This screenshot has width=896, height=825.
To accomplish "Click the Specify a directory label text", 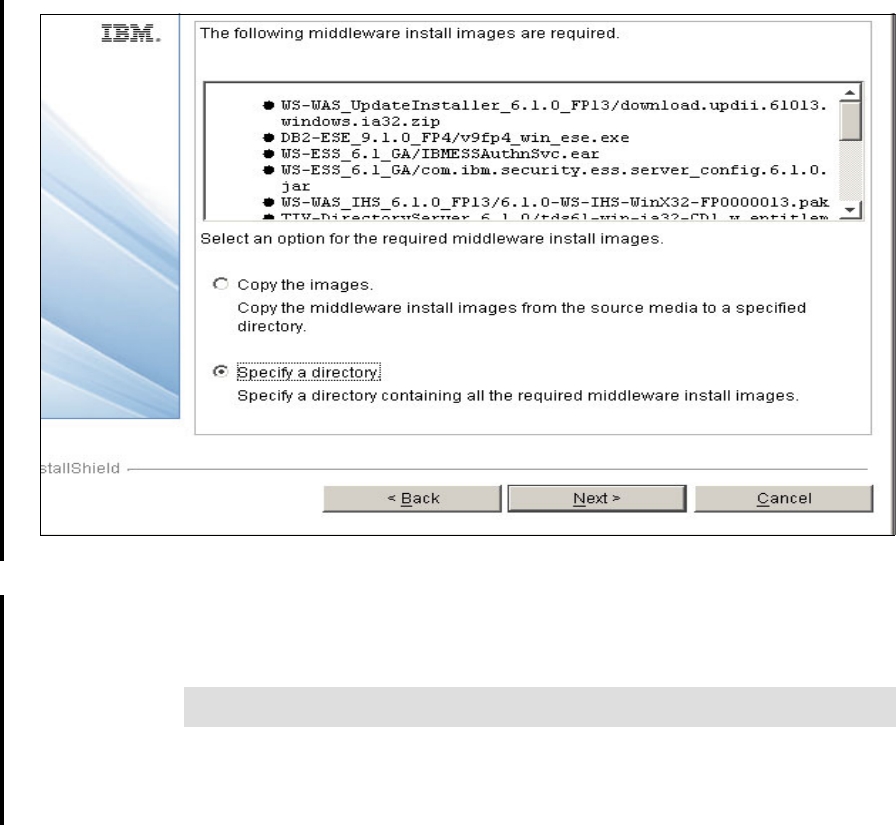I will pos(309,373).
